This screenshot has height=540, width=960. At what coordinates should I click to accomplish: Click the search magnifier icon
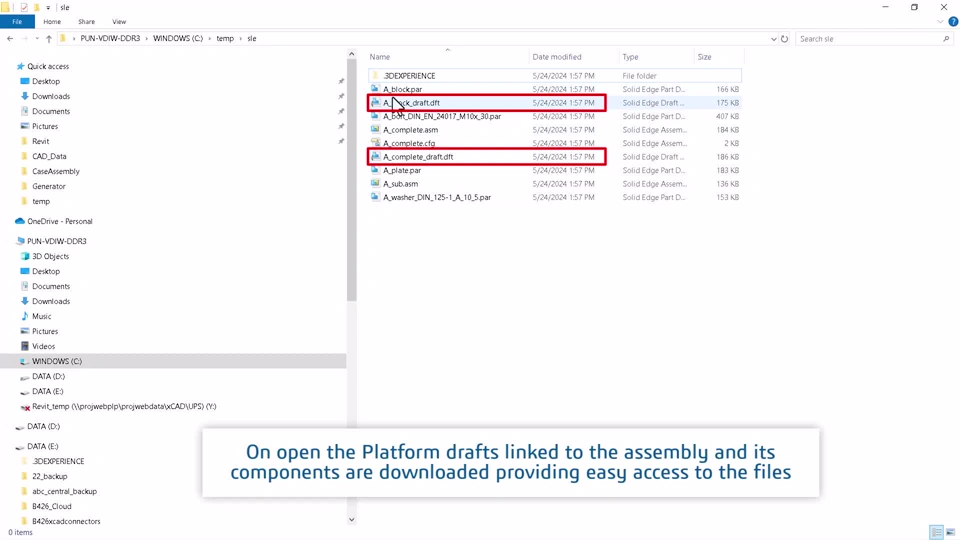point(946,39)
